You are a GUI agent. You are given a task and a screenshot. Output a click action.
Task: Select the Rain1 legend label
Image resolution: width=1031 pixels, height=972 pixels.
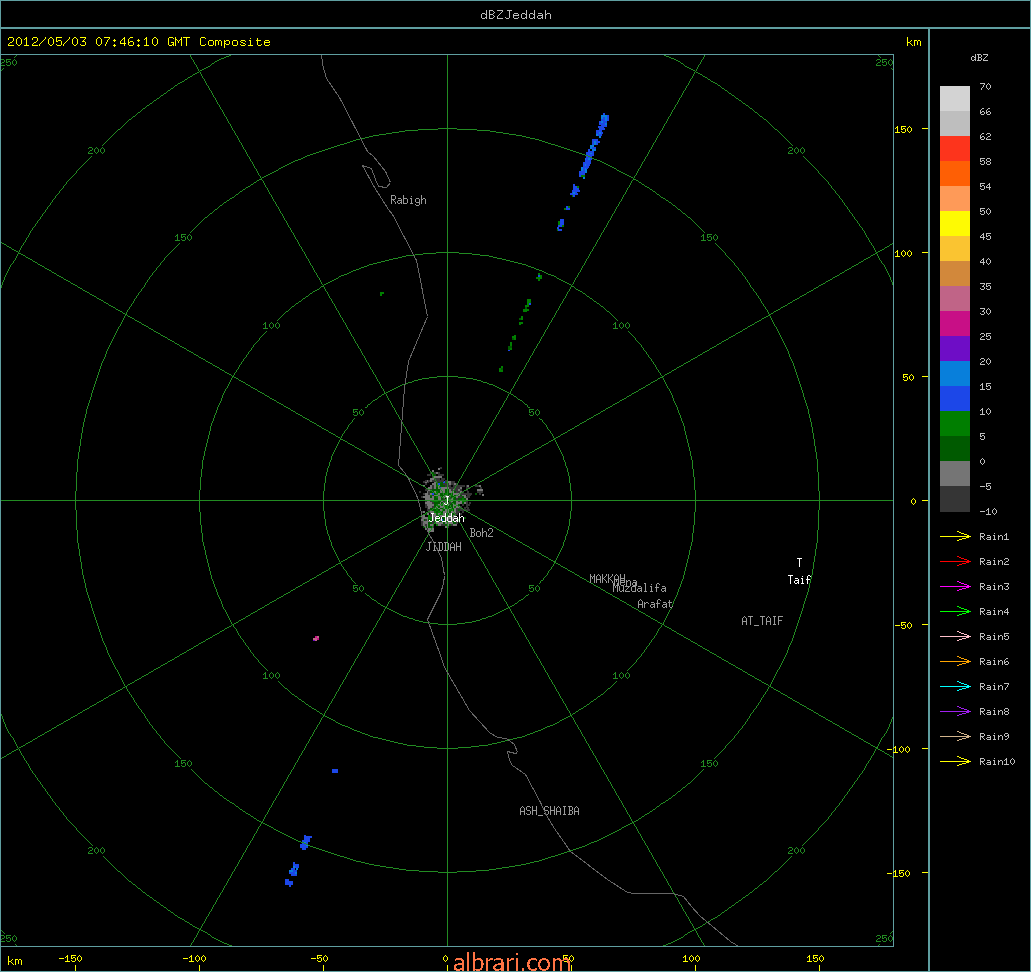(994, 537)
